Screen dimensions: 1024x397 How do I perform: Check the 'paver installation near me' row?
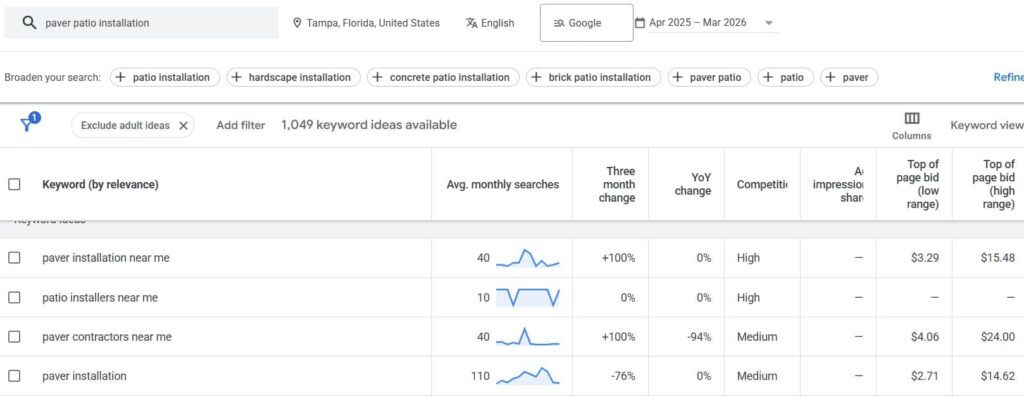pos(14,258)
